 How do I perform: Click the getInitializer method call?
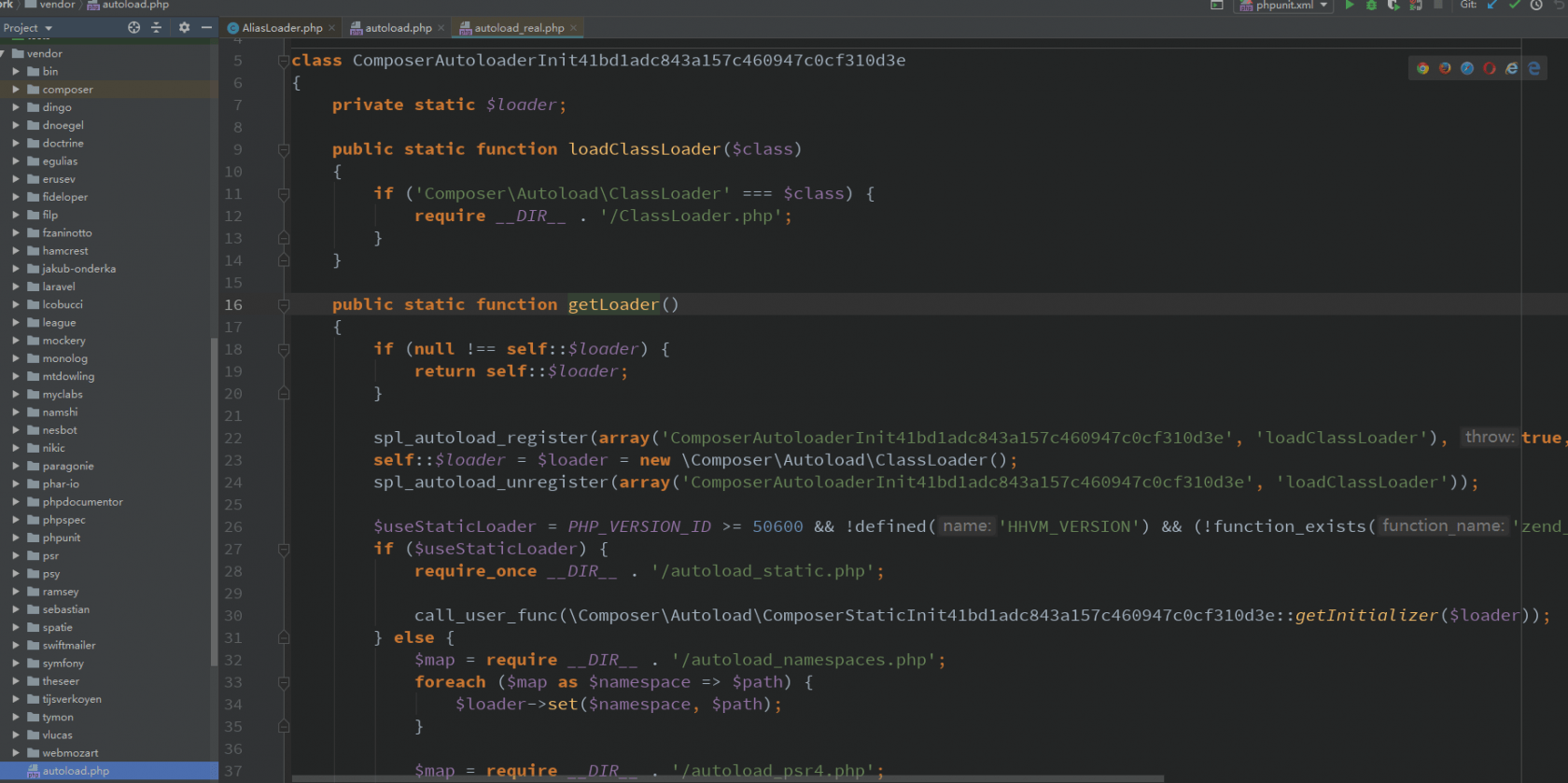tap(1366, 615)
